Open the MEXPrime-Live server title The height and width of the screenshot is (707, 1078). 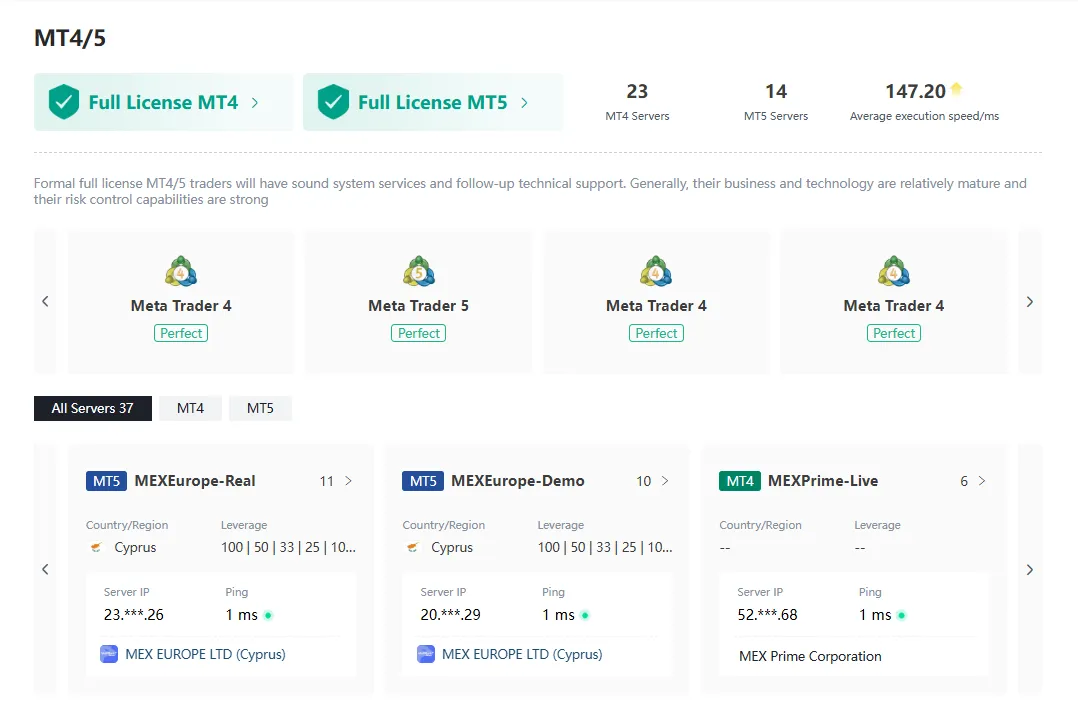coord(823,481)
